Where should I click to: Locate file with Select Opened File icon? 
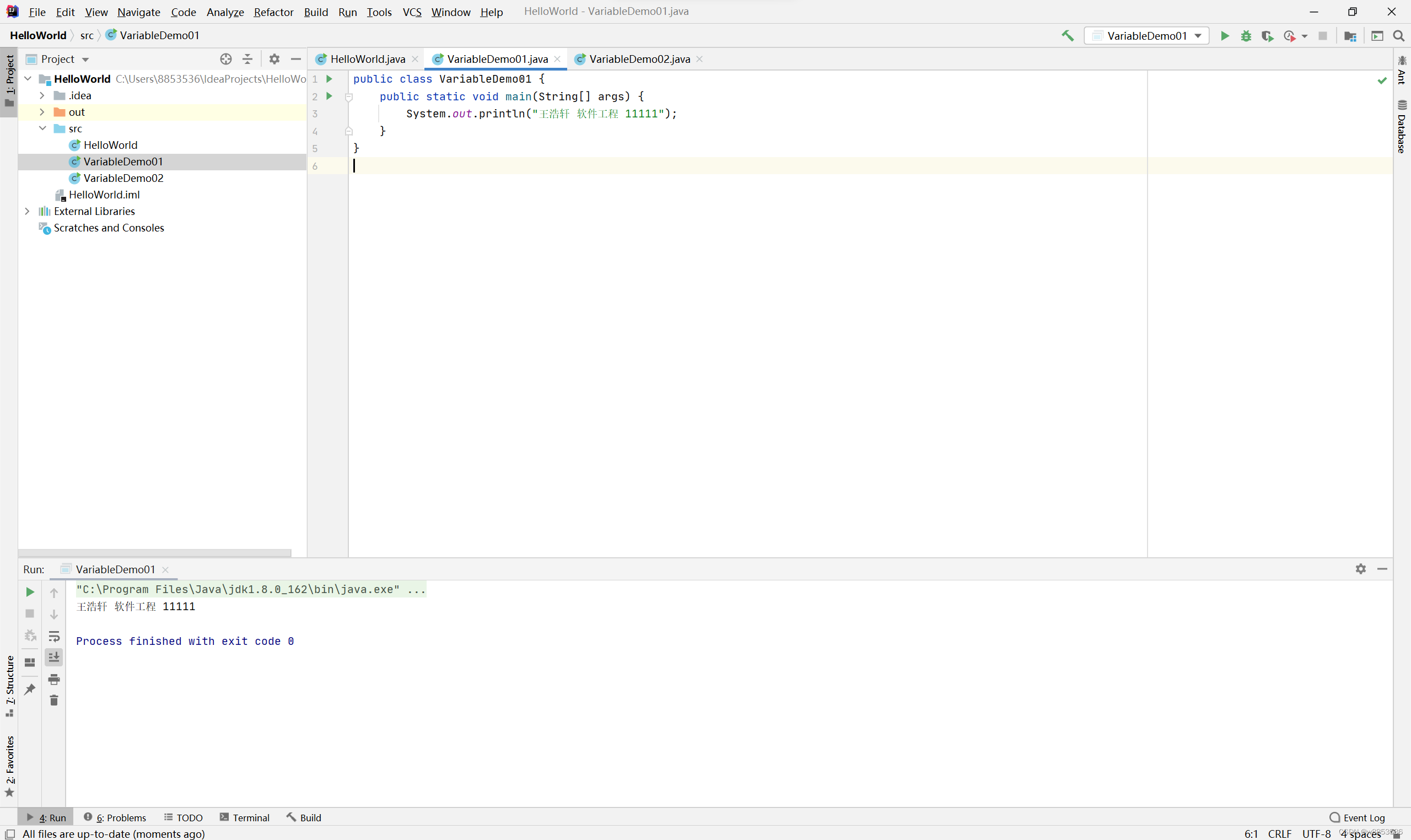click(226, 59)
